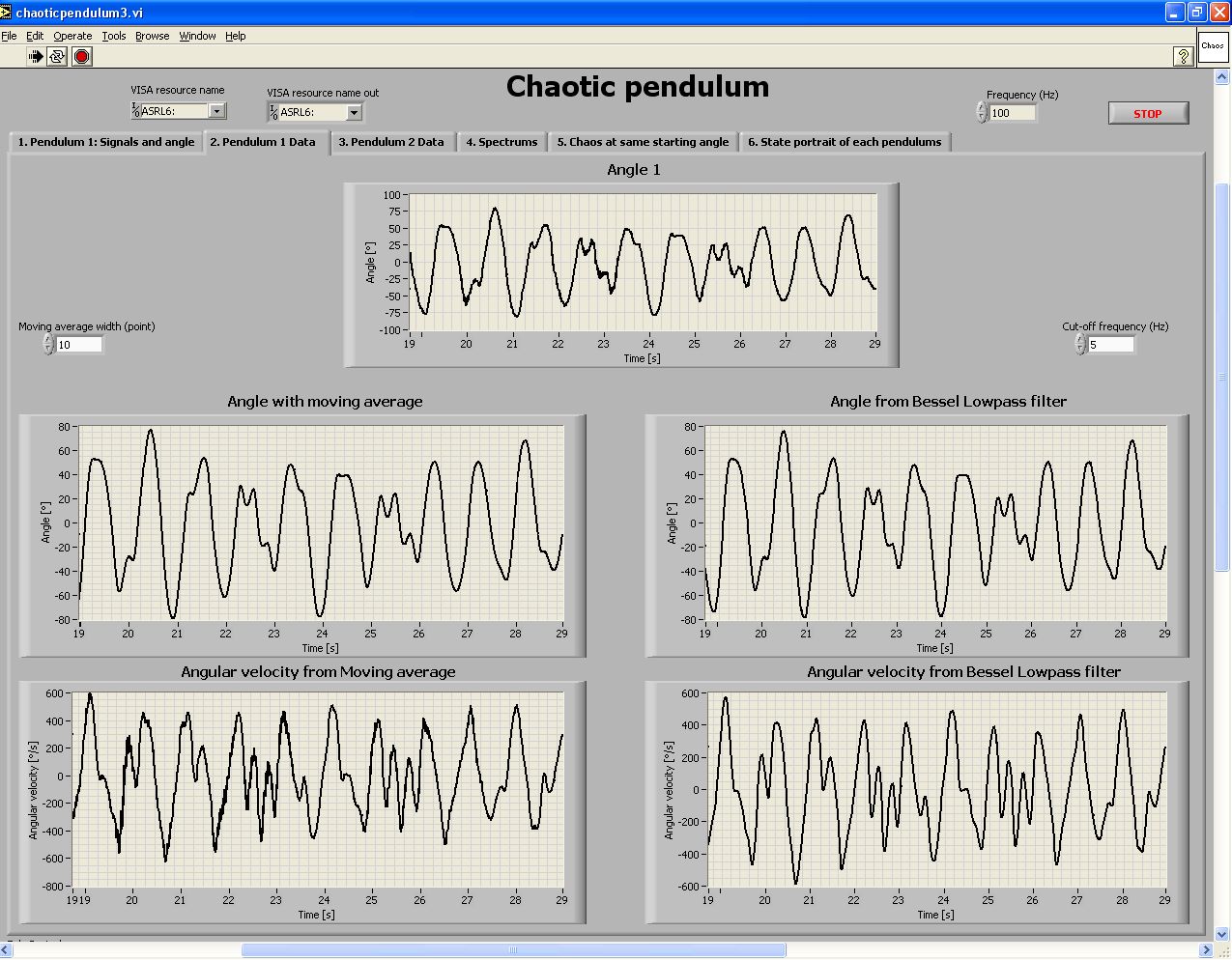1232x960 pixels.
Task: Open the context help question mark icon
Action: tap(1183, 57)
